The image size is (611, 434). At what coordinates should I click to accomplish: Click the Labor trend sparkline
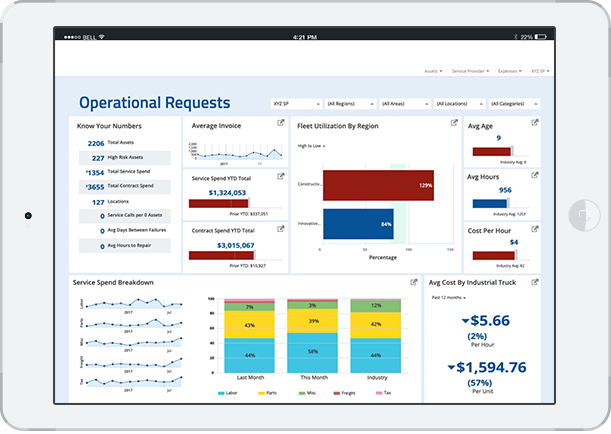[x=133, y=303]
